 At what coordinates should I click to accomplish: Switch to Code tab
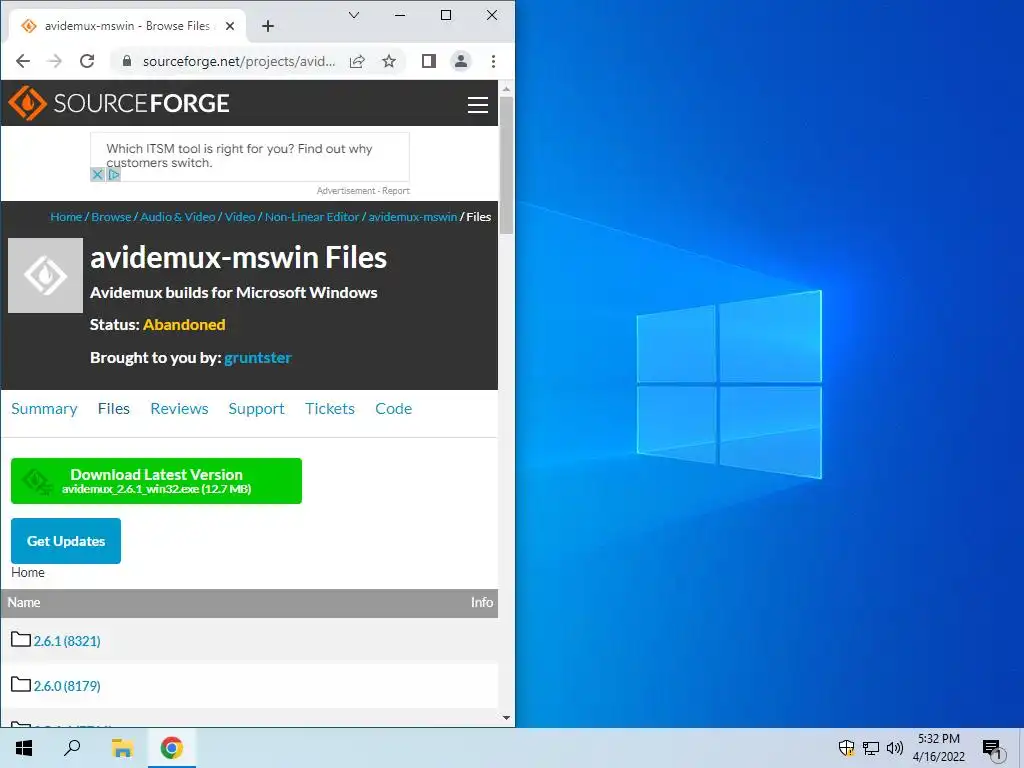coord(393,409)
